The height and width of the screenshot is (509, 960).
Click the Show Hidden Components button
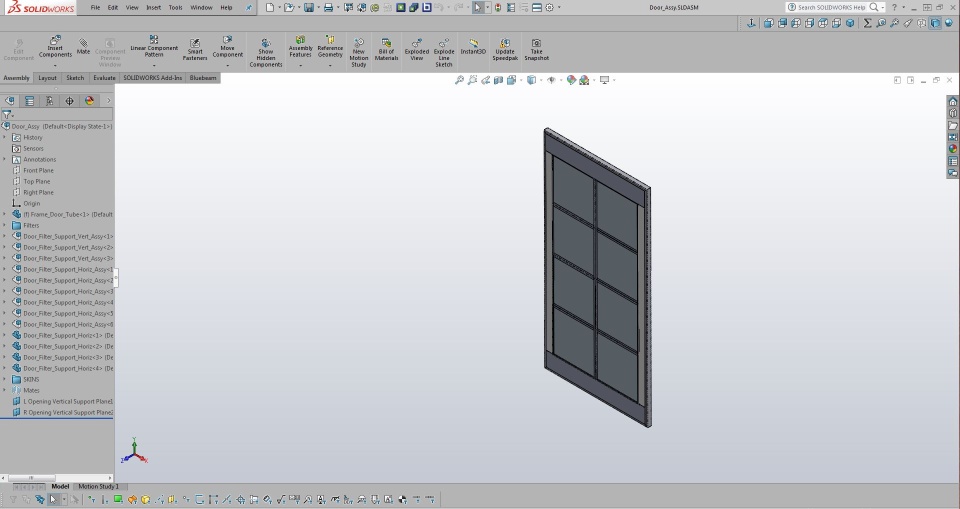point(265,52)
